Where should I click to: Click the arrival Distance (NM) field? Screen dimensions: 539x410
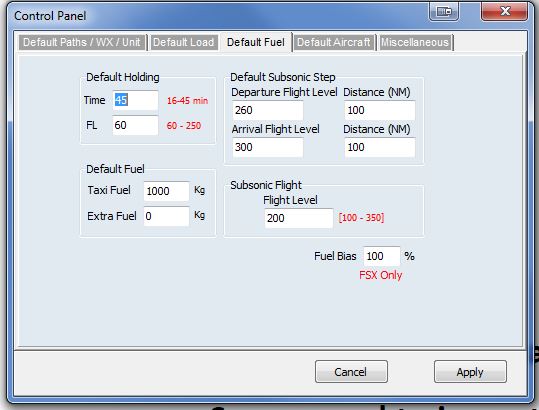pos(380,147)
